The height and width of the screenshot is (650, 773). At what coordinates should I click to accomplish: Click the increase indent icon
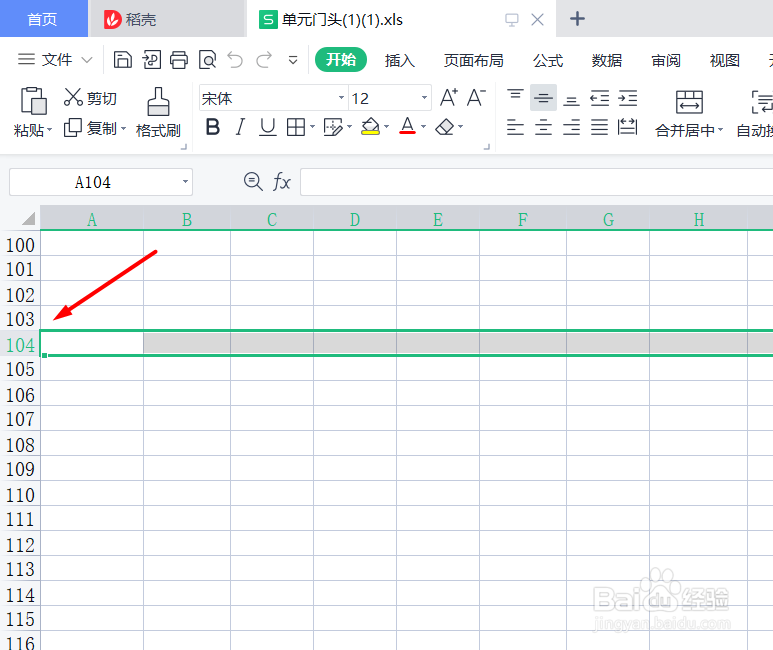click(x=628, y=98)
